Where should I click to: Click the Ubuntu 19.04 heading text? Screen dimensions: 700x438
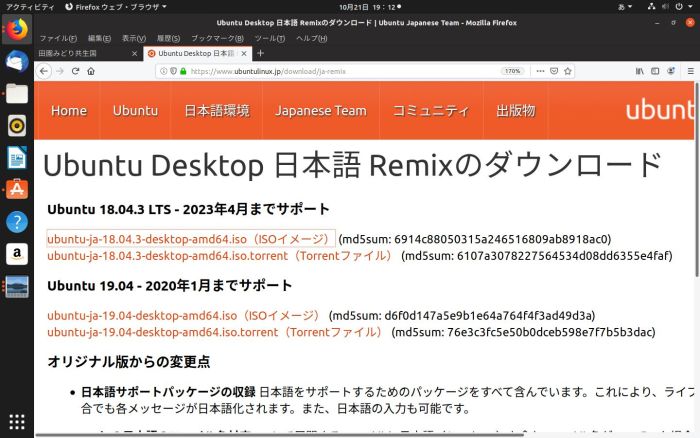click(170, 285)
